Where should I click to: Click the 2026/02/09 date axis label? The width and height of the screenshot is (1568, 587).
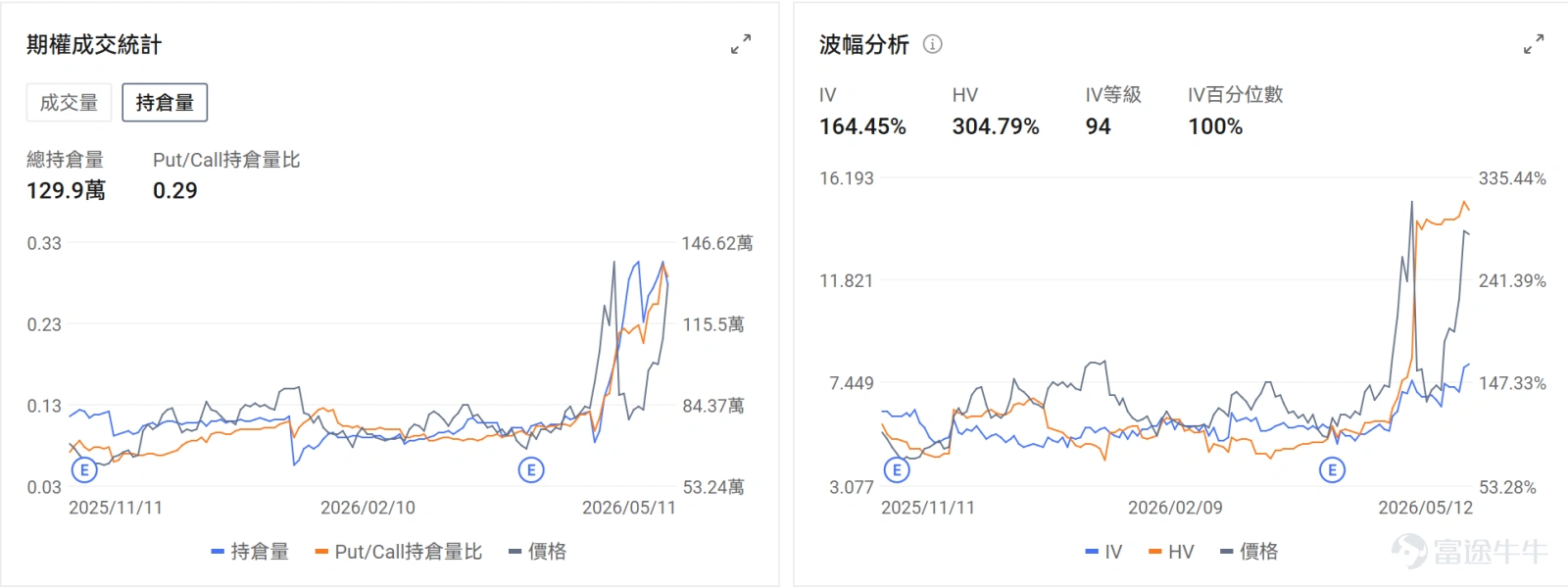tap(1175, 508)
